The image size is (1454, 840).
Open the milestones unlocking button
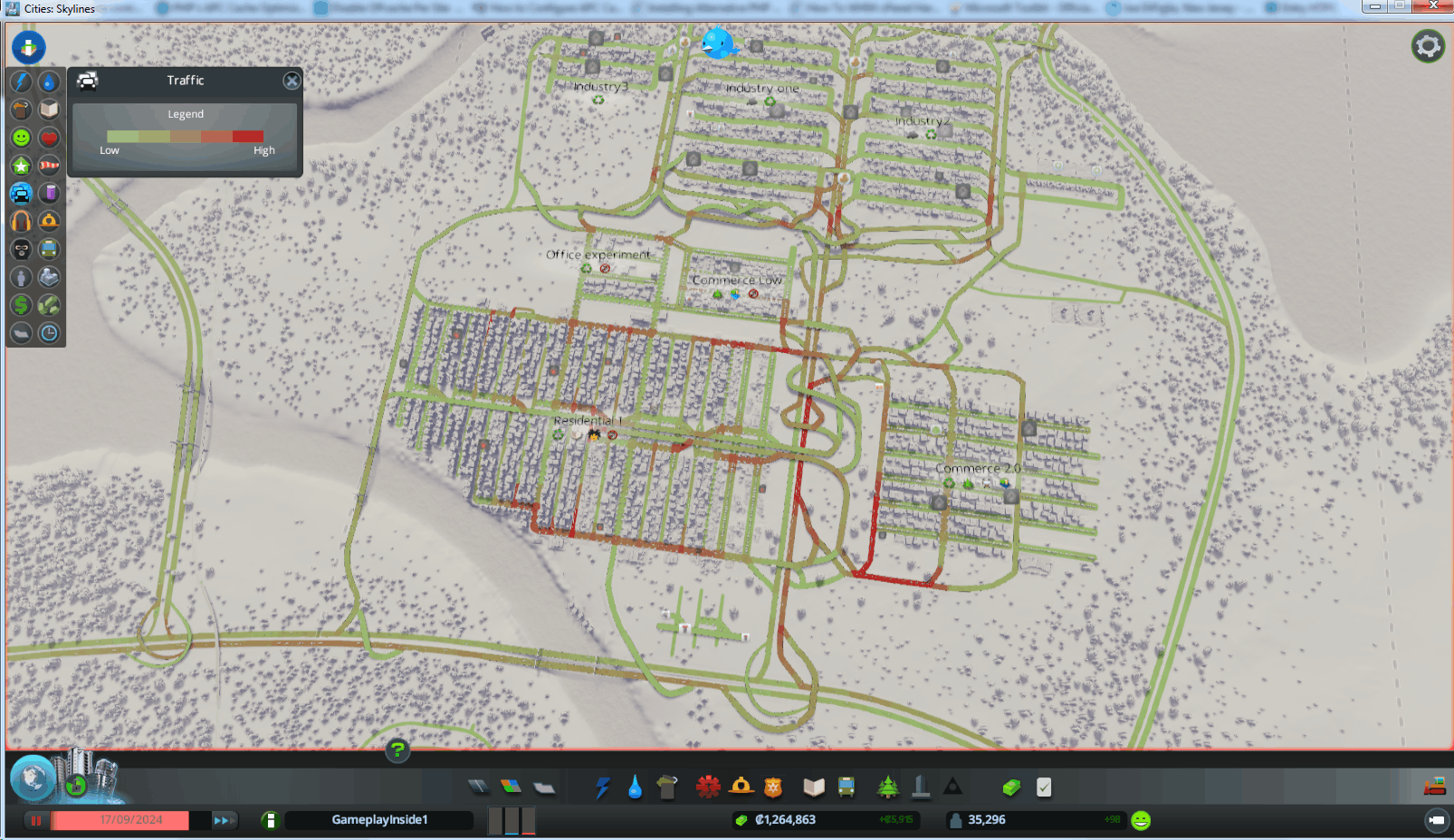click(x=76, y=785)
